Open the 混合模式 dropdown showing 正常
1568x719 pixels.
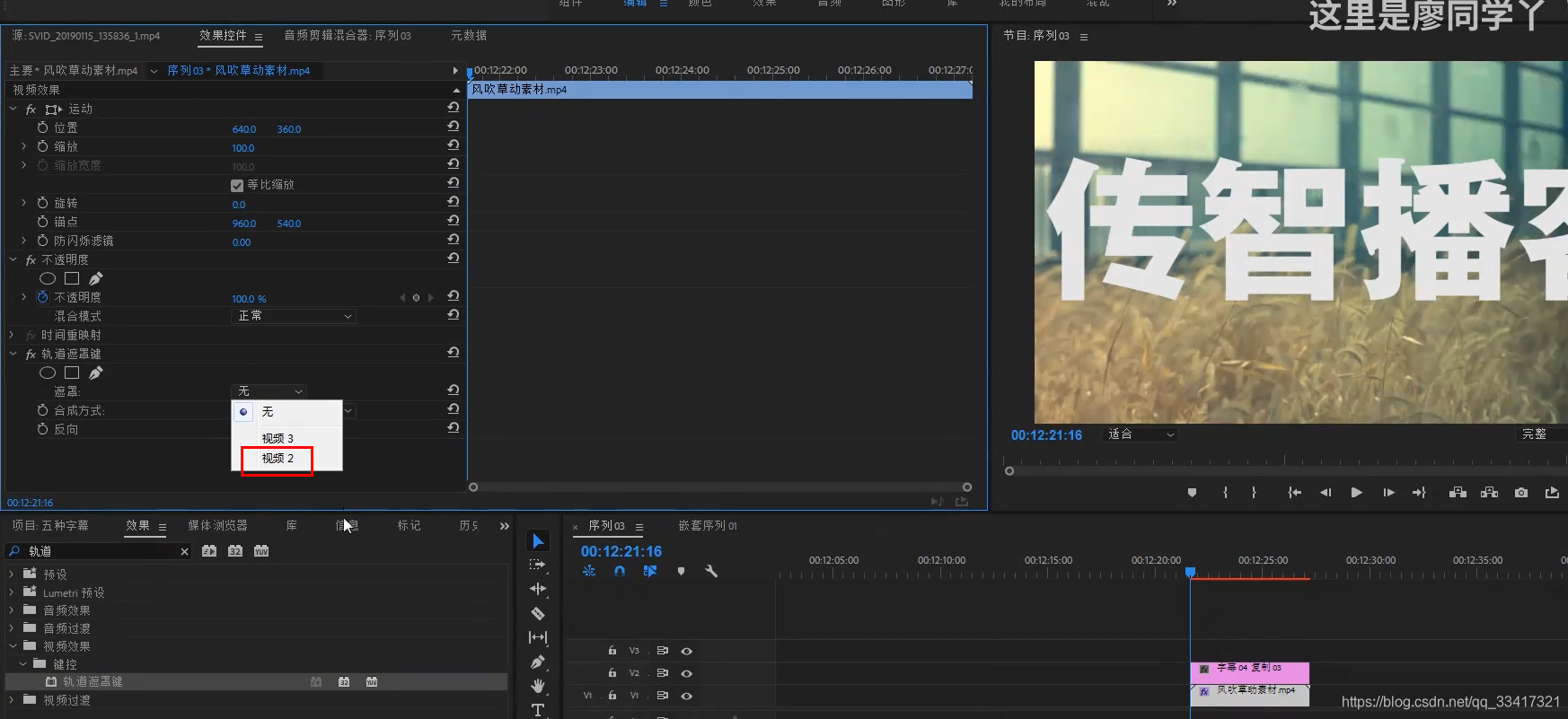click(x=294, y=316)
